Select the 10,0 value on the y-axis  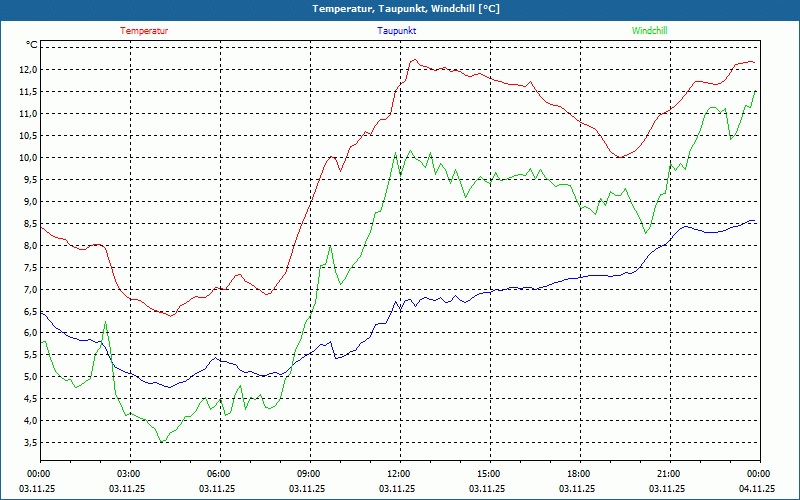coord(26,157)
